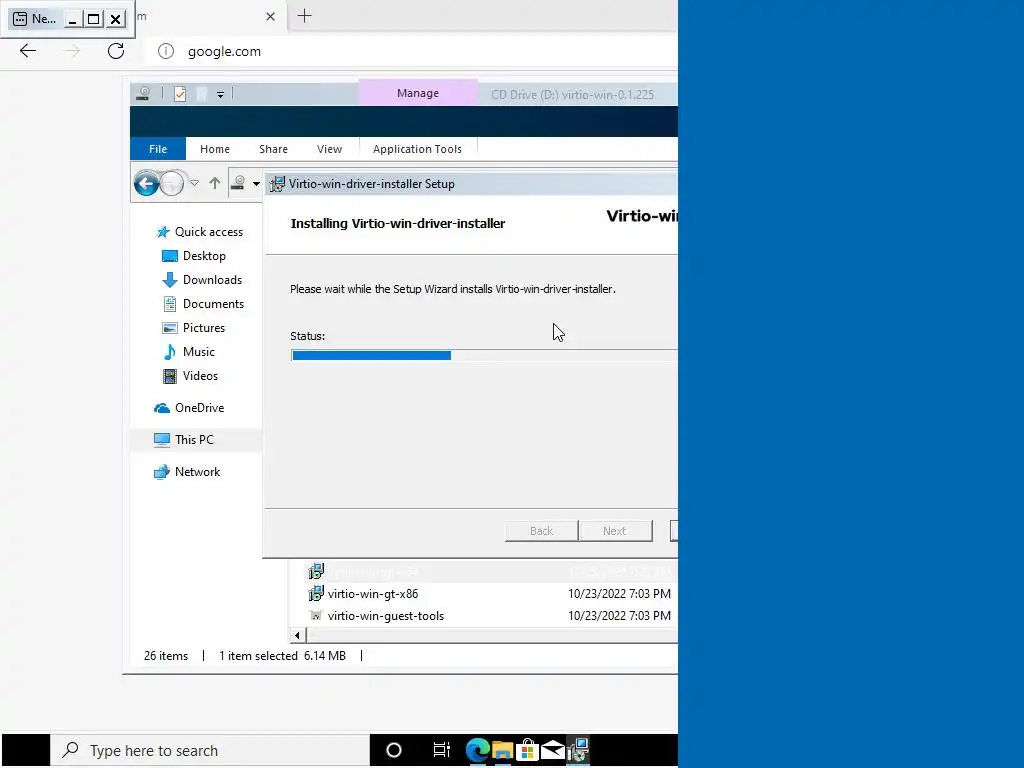
Task: Click the installer icon in the taskbar
Action: [x=578, y=750]
